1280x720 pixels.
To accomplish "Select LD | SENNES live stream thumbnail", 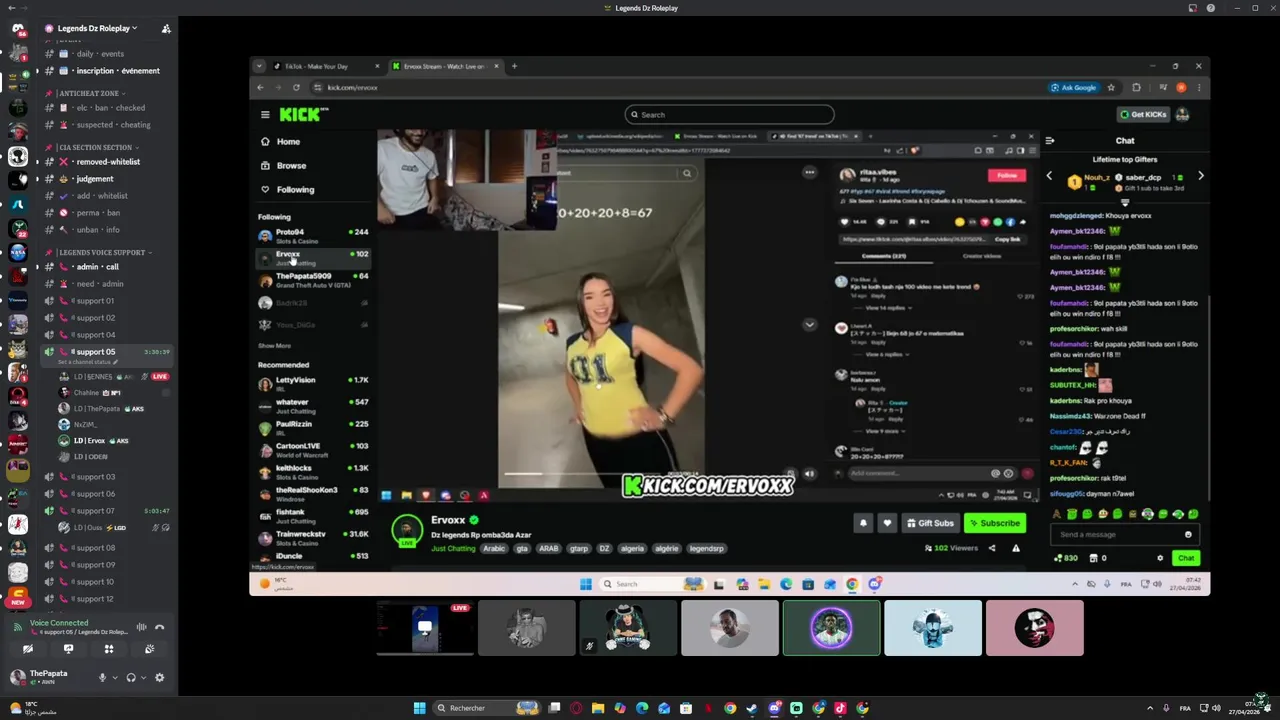I will coord(425,628).
